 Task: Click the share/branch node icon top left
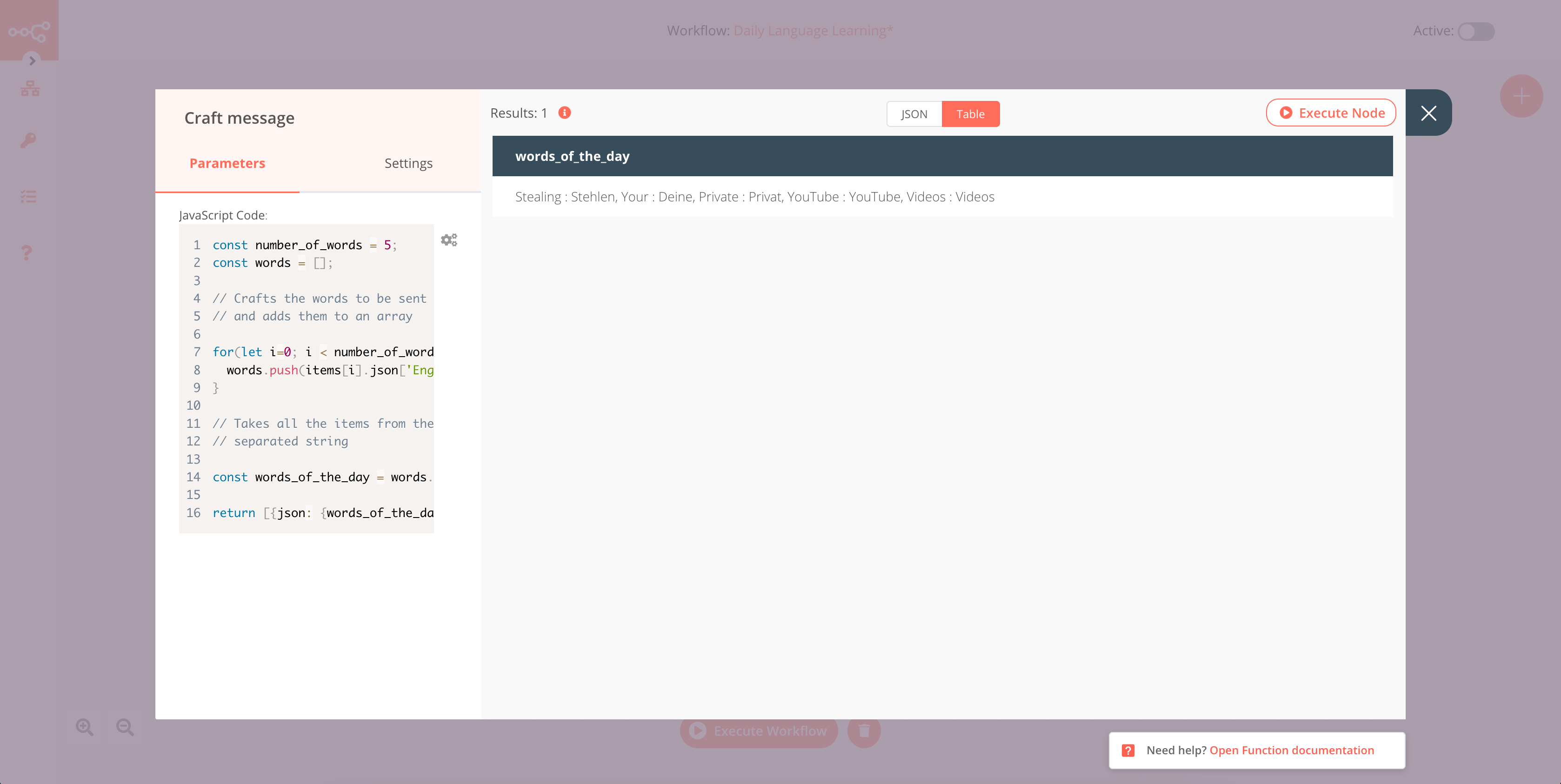(x=29, y=30)
